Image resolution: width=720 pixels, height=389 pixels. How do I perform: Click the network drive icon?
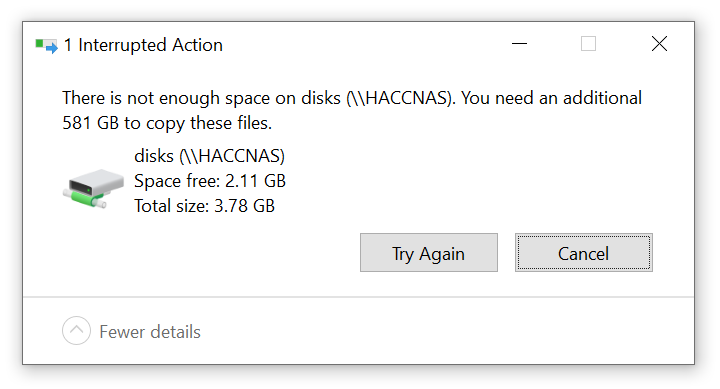(93, 188)
